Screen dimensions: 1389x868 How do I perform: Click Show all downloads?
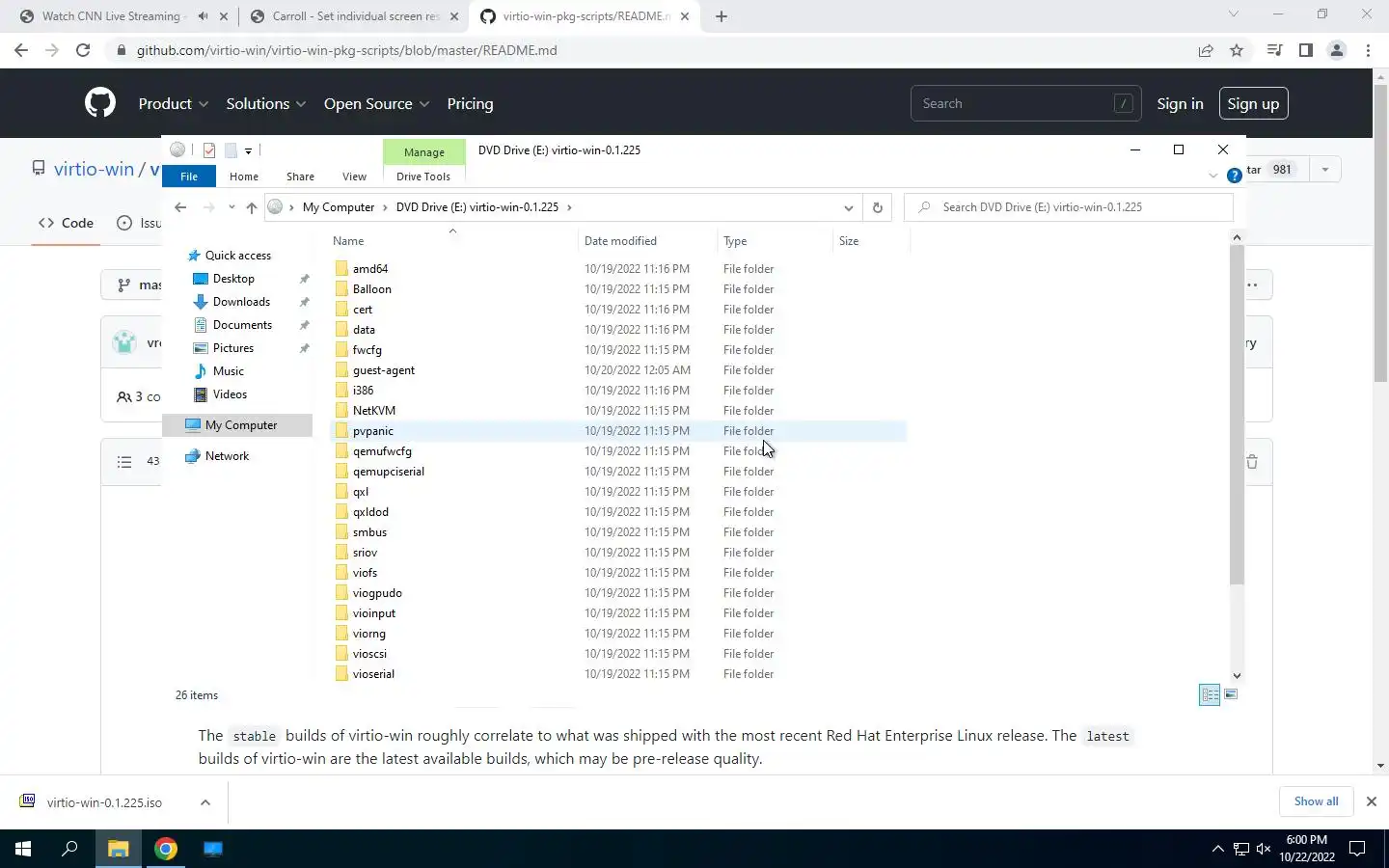tap(1316, 801)
